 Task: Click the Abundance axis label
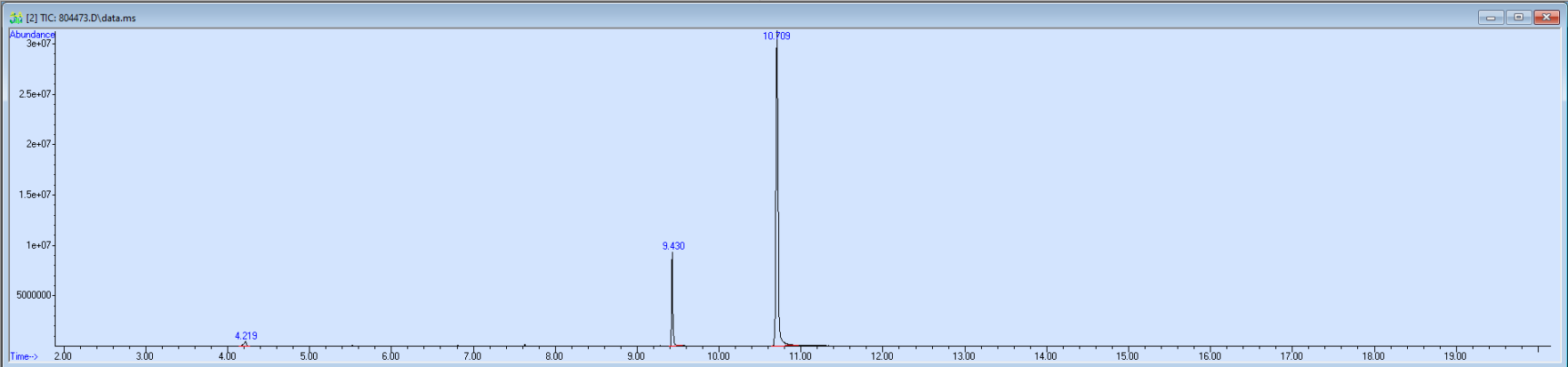pos(32,35)
